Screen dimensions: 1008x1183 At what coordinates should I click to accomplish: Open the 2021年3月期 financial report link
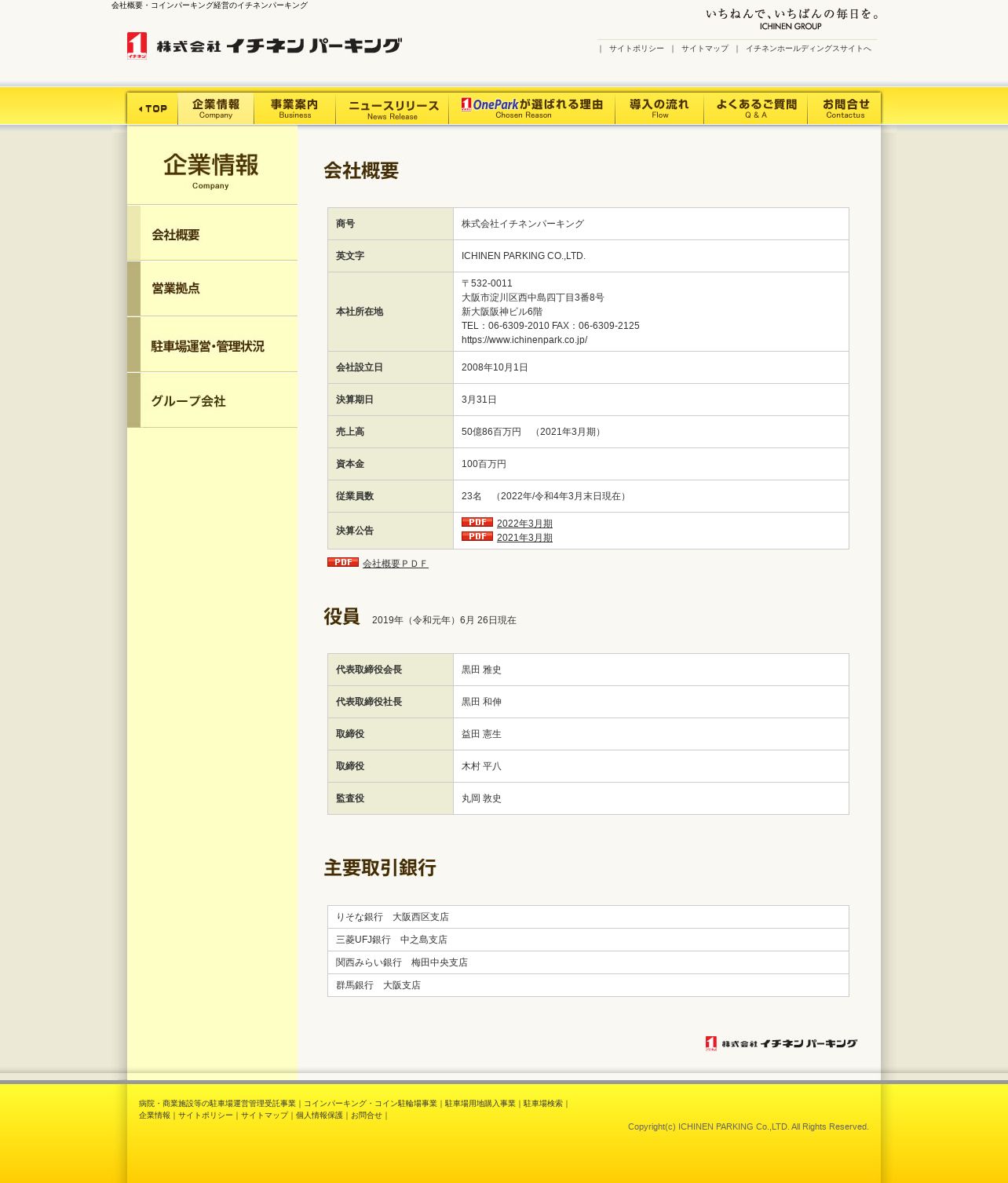tap(524, 538)
